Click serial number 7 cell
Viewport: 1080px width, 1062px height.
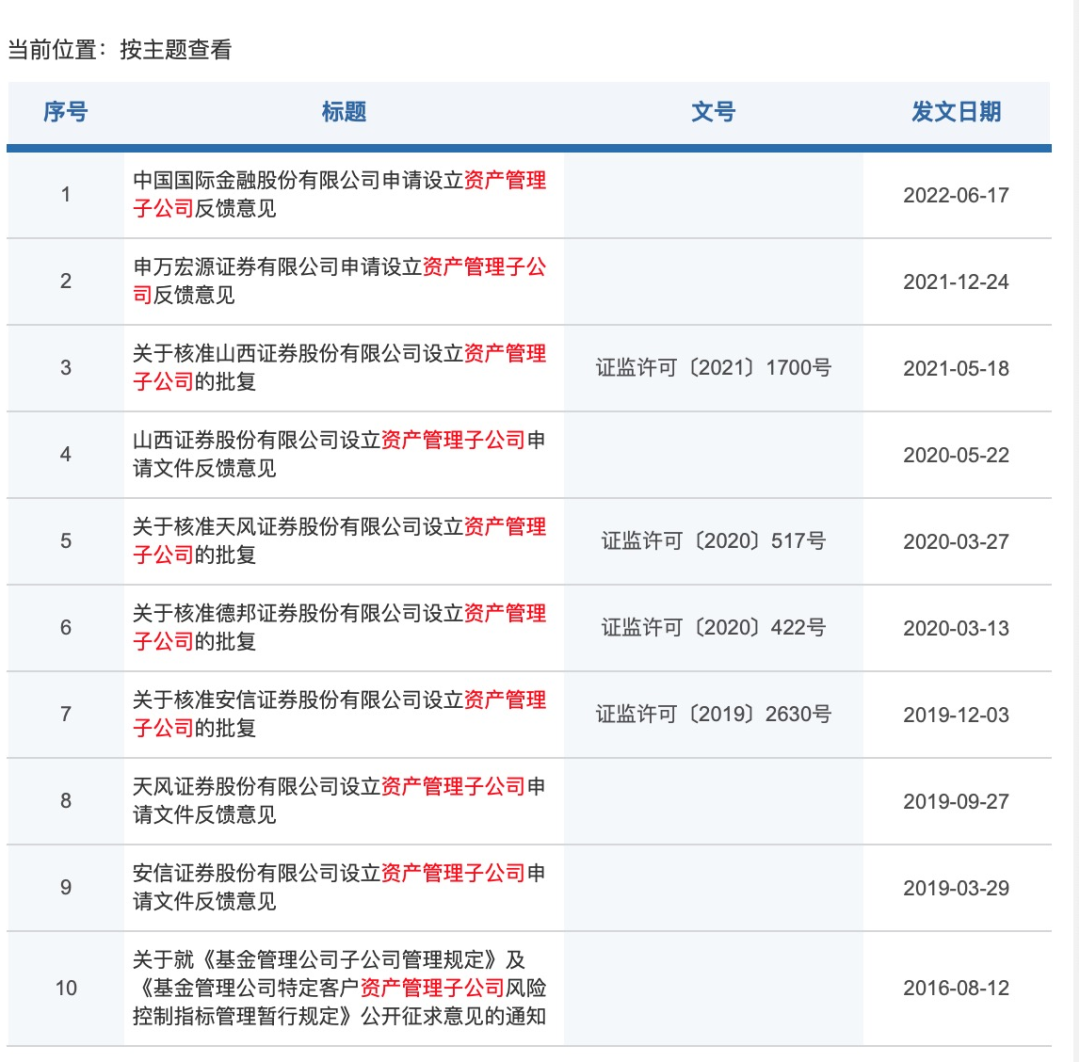(x=65, y=714)
